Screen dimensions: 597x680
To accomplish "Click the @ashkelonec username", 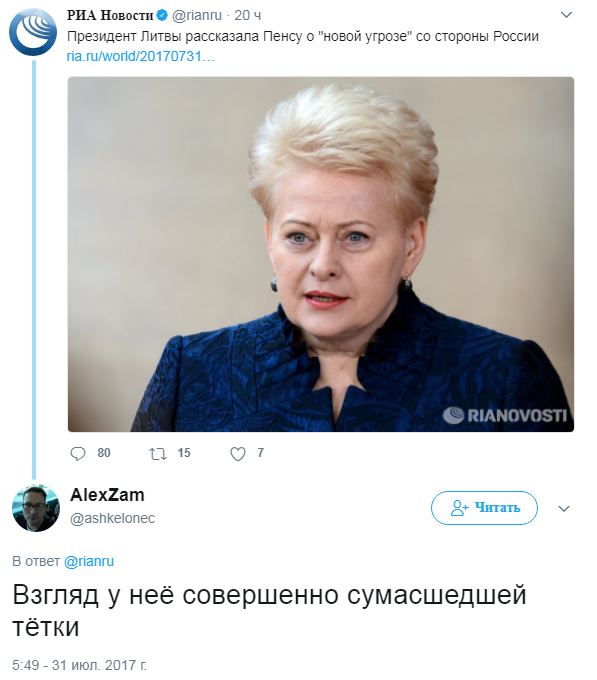I will coord(112,518).
